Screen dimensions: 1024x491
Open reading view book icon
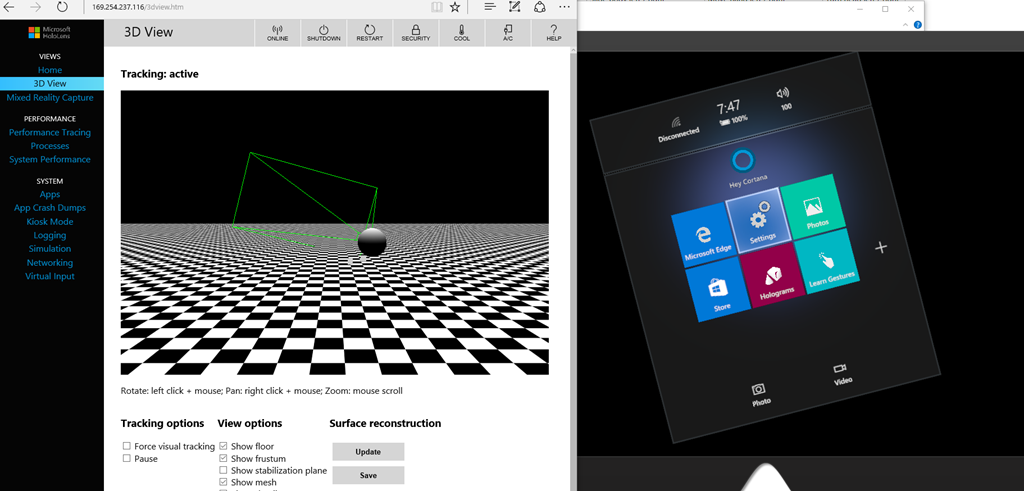click(x=436, y=7)
